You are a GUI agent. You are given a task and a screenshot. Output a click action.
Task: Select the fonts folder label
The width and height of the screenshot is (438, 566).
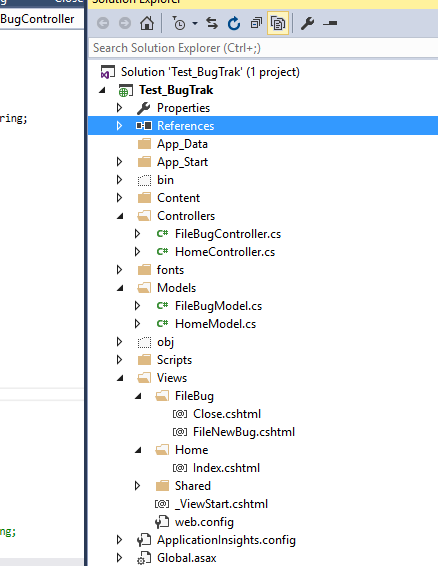click(170, 270)
